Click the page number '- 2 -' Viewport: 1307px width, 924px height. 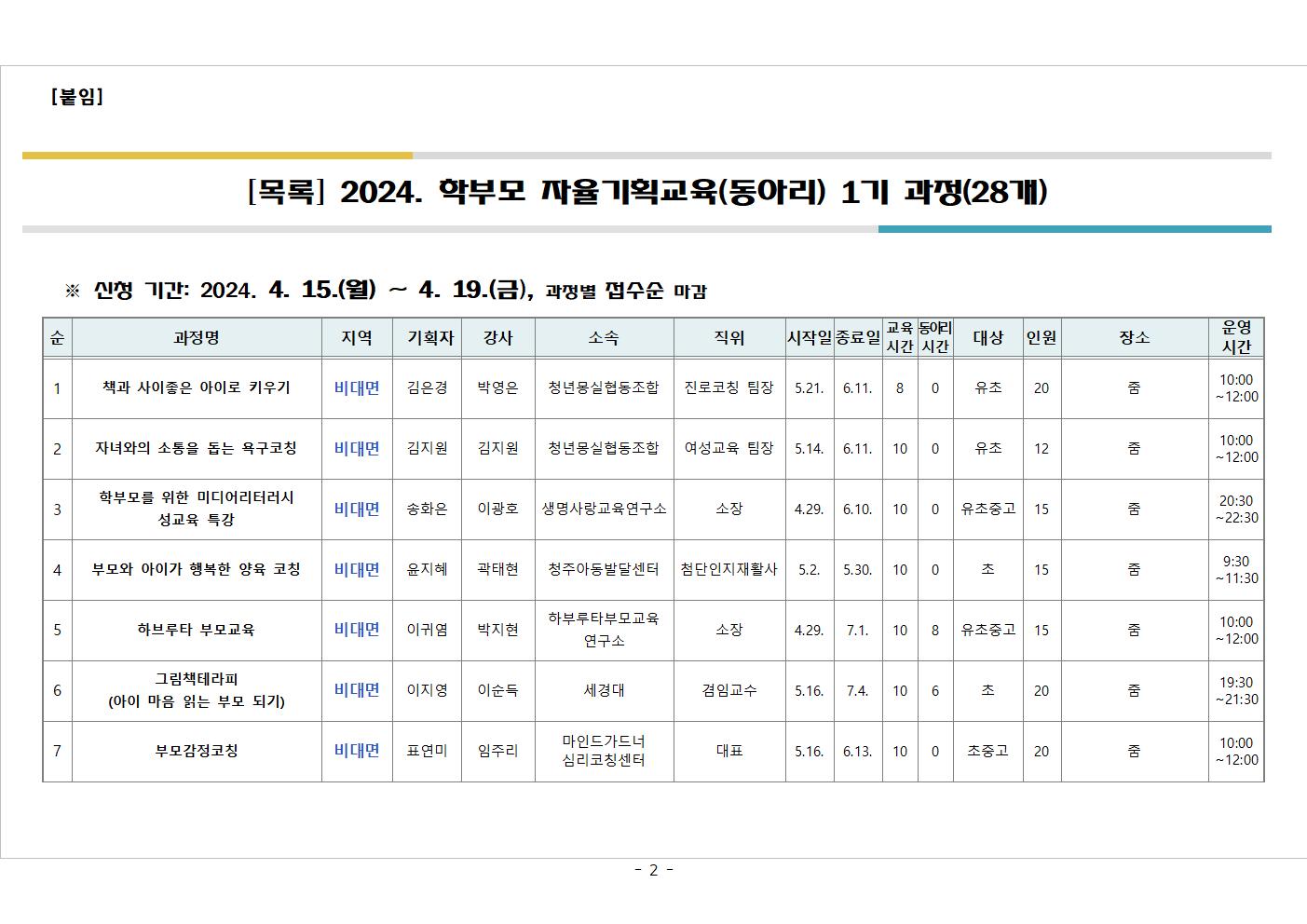pos(654,870)
